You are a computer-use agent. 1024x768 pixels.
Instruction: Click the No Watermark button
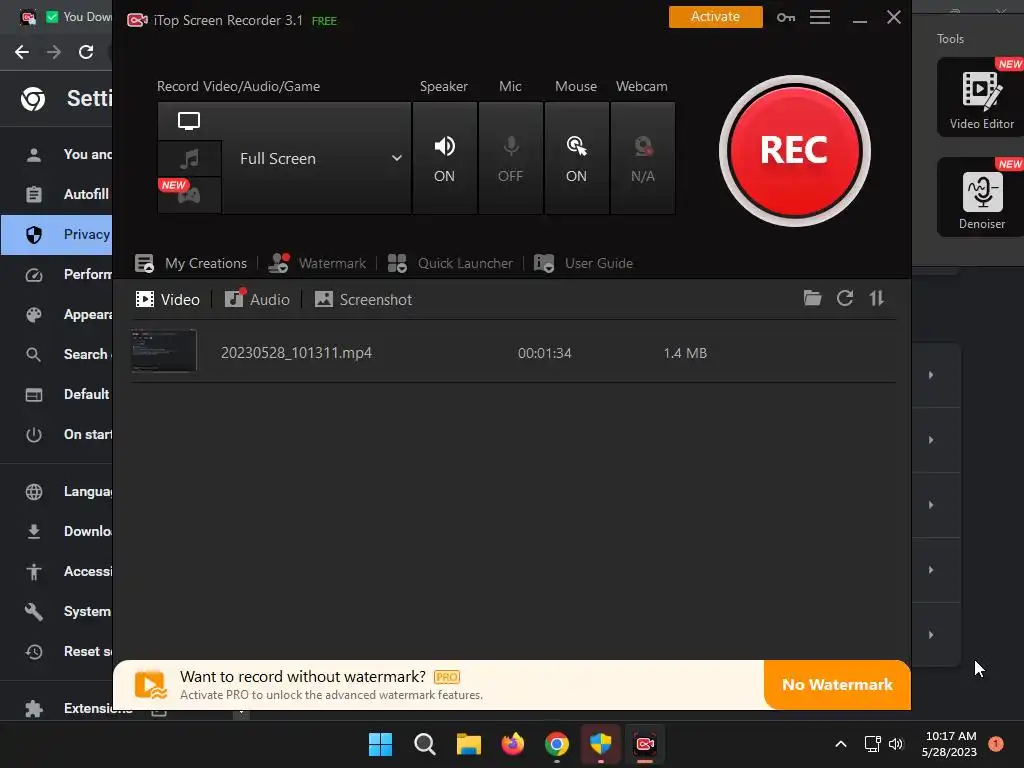(837, 684)
